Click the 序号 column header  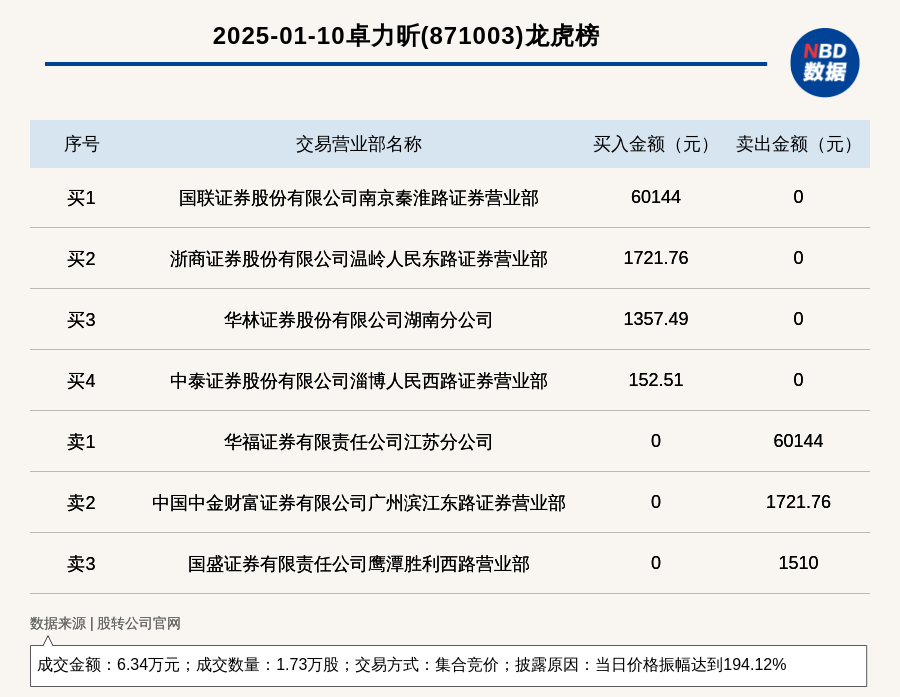82,144
